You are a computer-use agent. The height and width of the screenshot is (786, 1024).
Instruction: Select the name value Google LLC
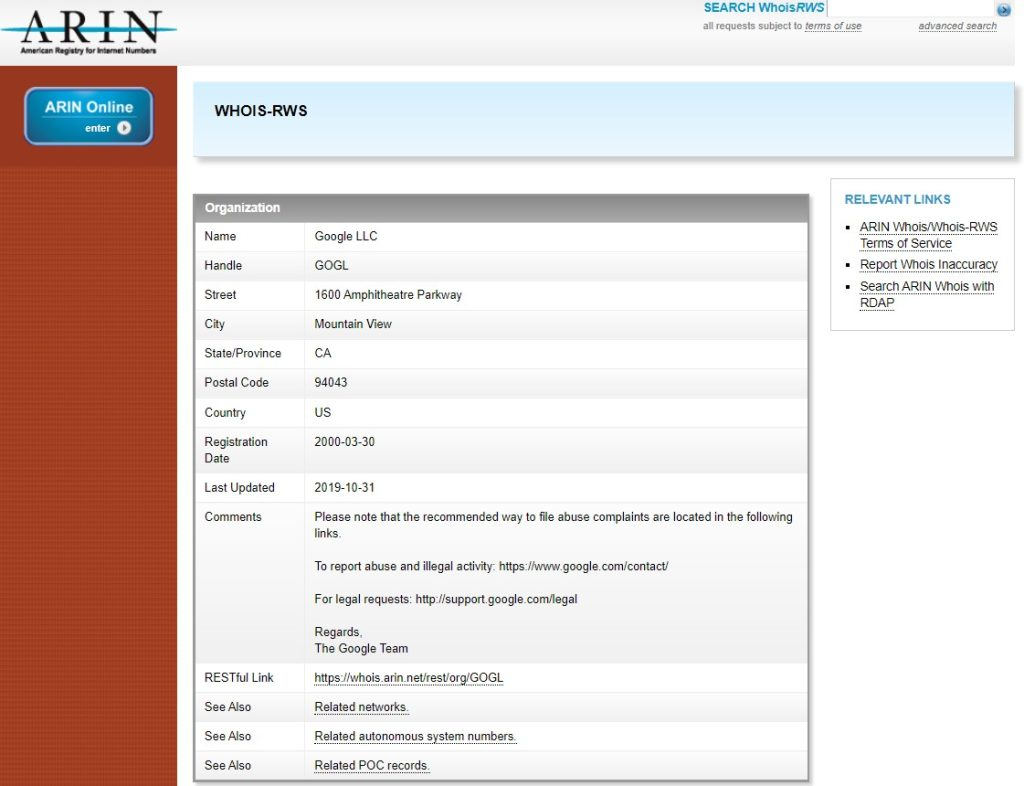pyautogui.click(x=345, y=236)
